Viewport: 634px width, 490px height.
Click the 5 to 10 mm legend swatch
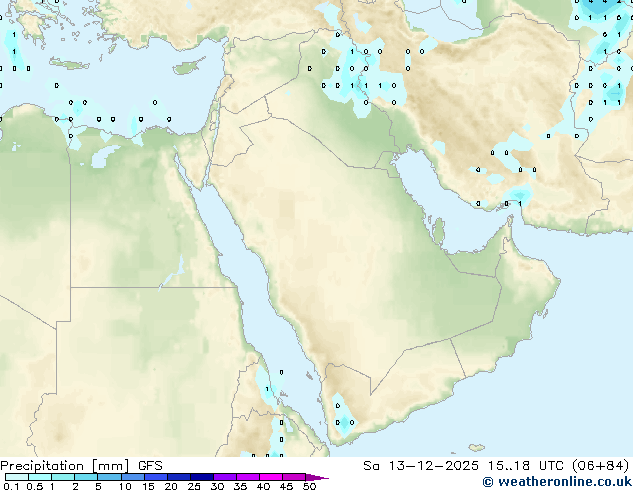click(109, 477)
